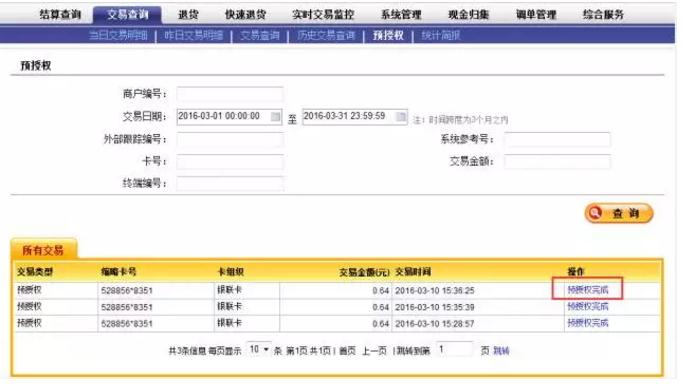This screenshot has width=683, height=384.
Task: Focus the 系统参考号 input field
Action: click(x=557, y=139)
